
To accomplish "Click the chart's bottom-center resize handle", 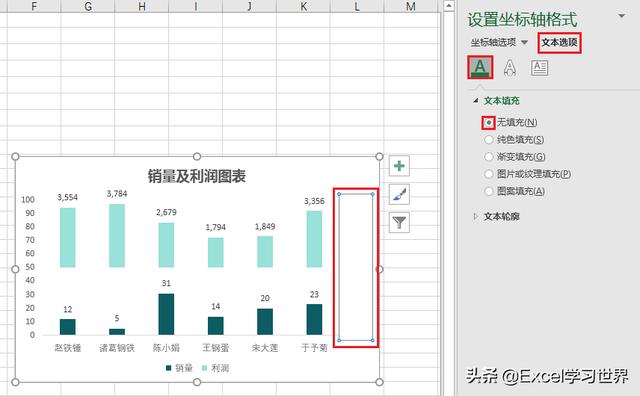I will [197, 382].
